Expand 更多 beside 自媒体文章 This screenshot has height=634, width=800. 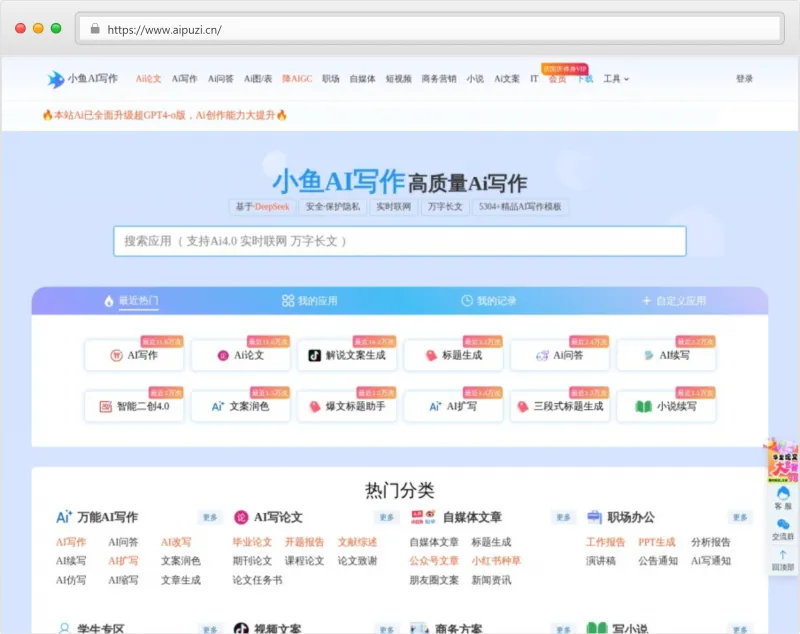pos(563,518)
